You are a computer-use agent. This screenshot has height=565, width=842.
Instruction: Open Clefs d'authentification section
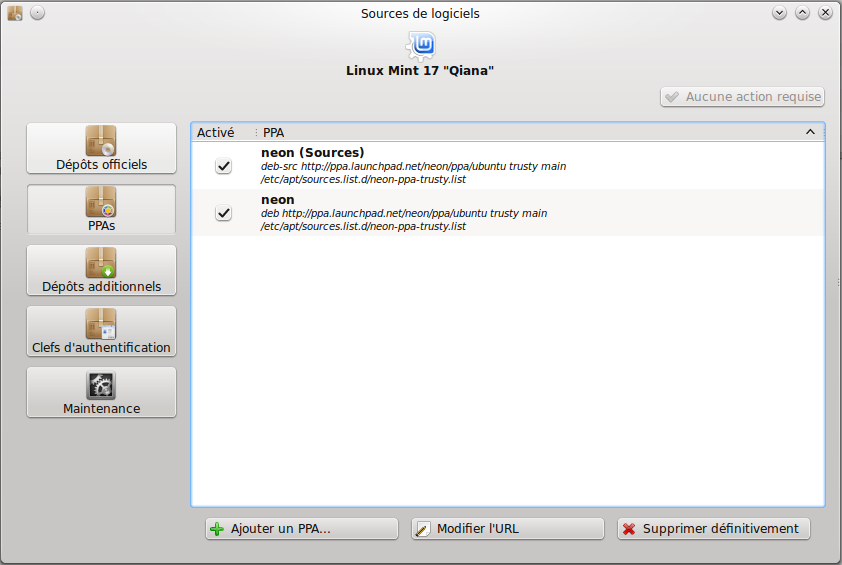pos(101,331)
